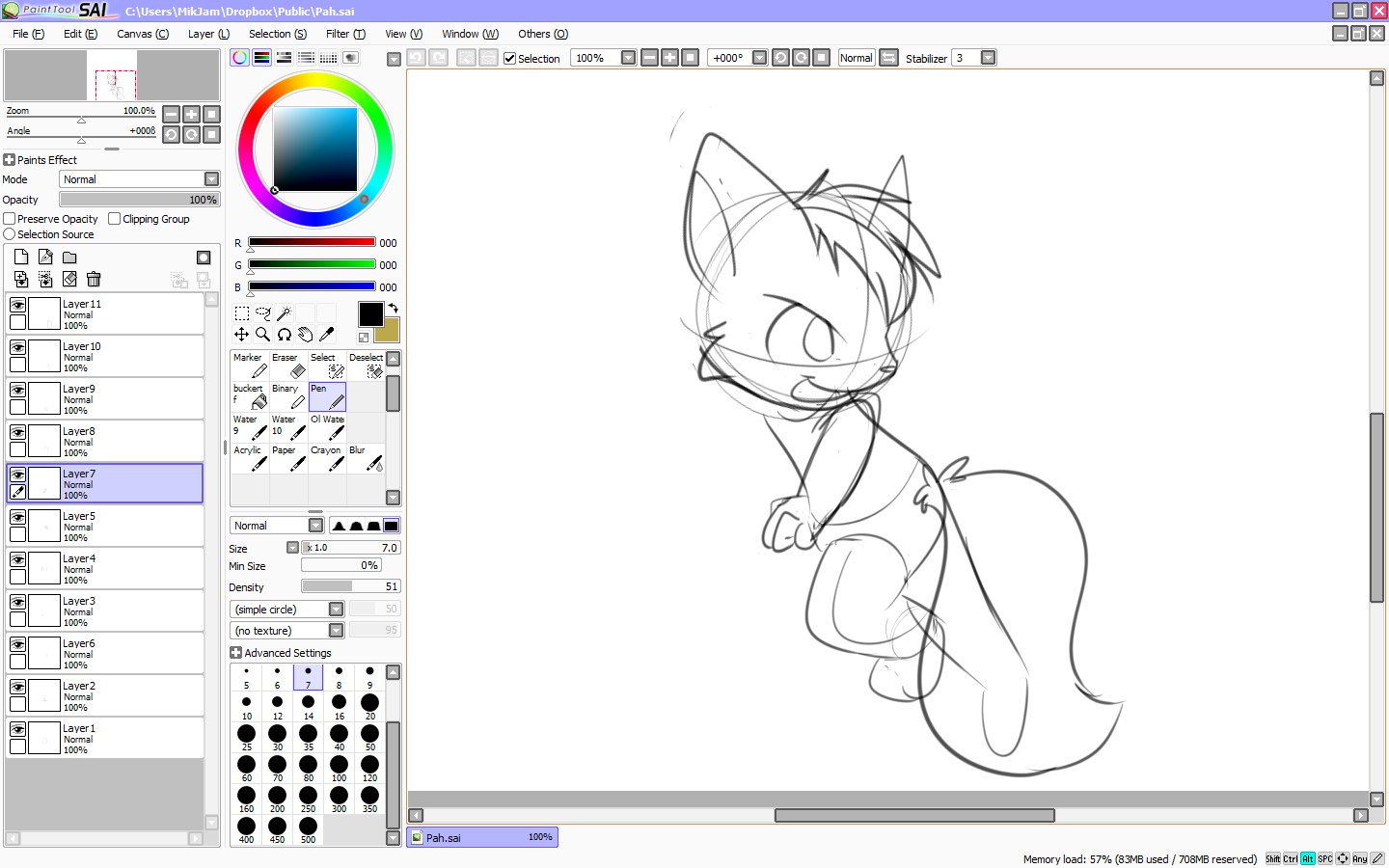This screenshot has width=1389, height=868.
Task: Open the File menu
Action: click(28, 34)
